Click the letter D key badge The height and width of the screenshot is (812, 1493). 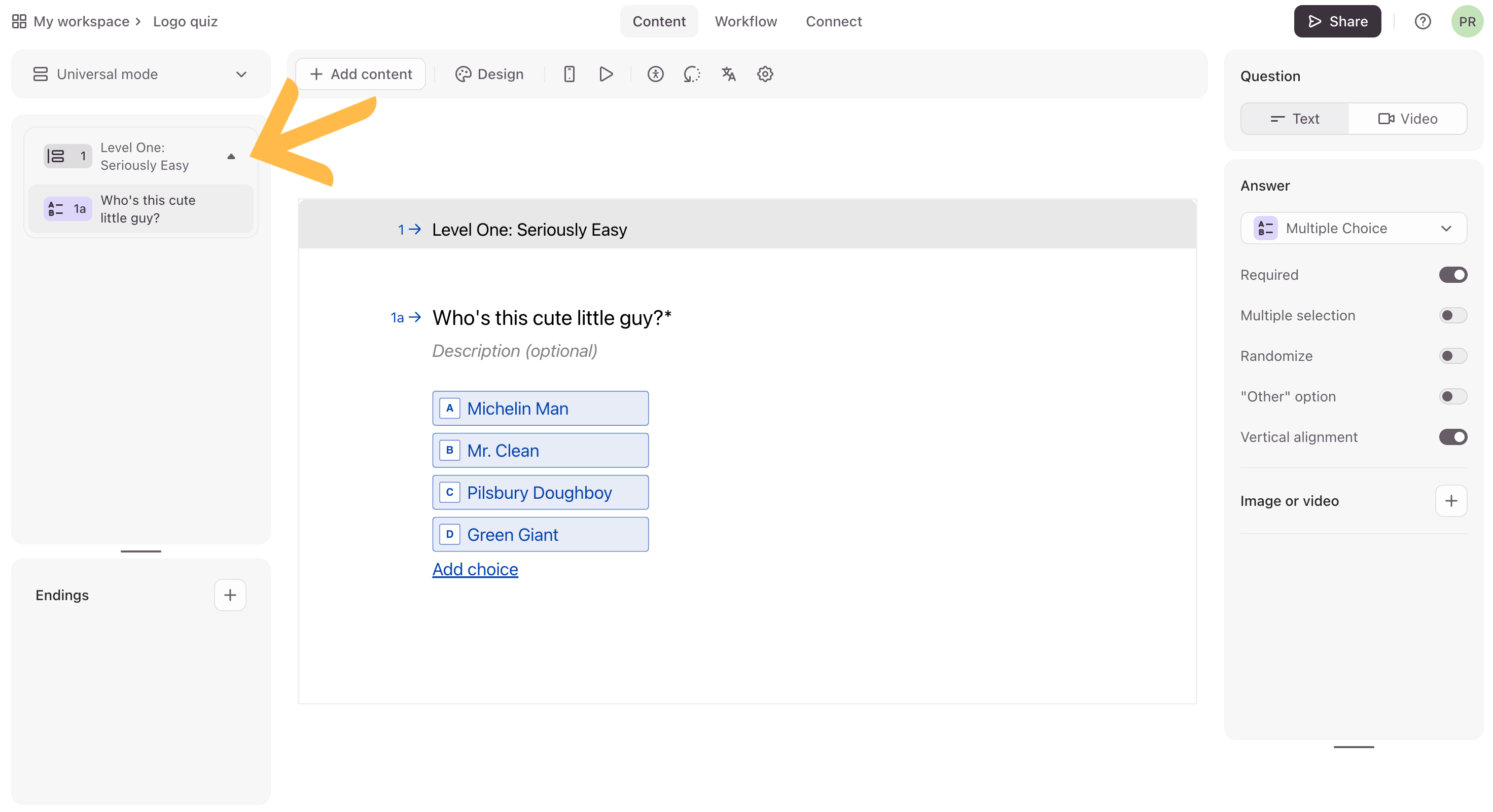point(449,535)
